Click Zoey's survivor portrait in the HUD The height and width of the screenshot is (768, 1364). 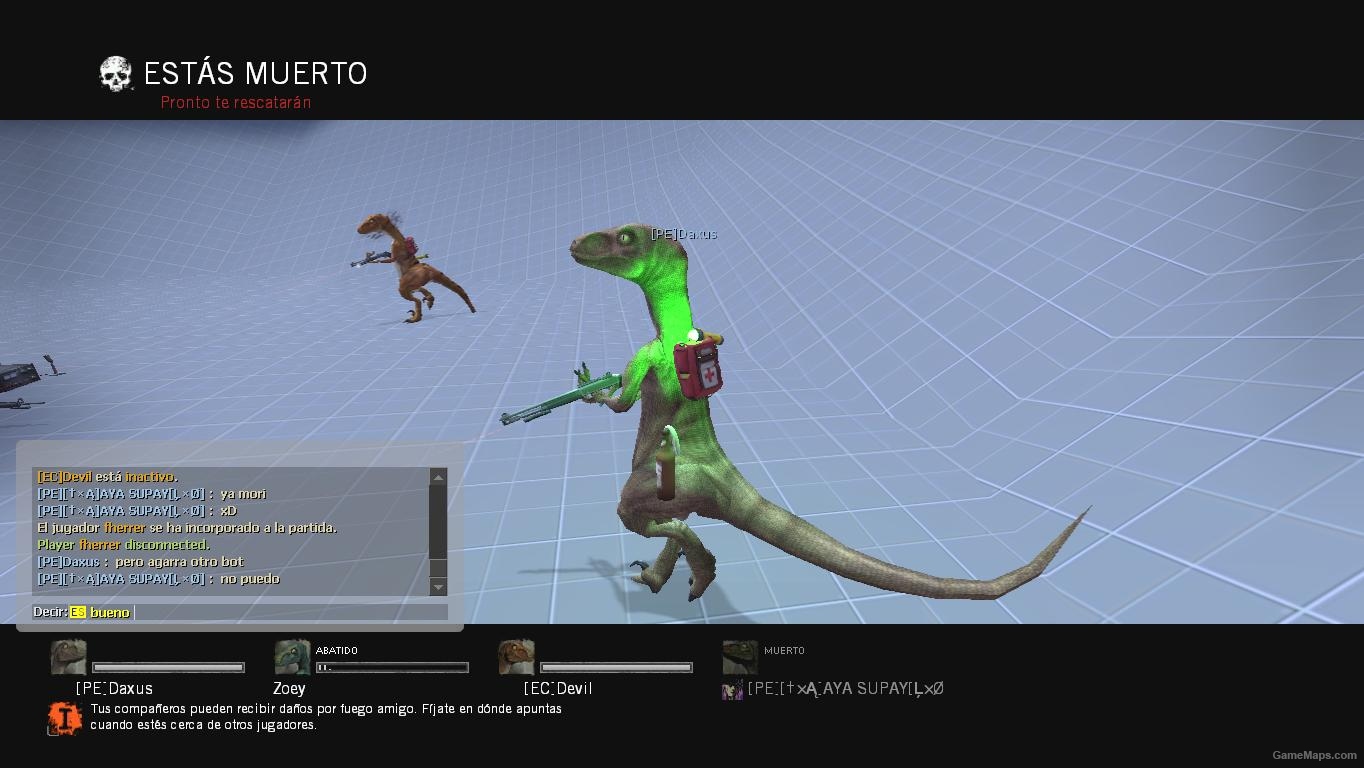(293, 657)
